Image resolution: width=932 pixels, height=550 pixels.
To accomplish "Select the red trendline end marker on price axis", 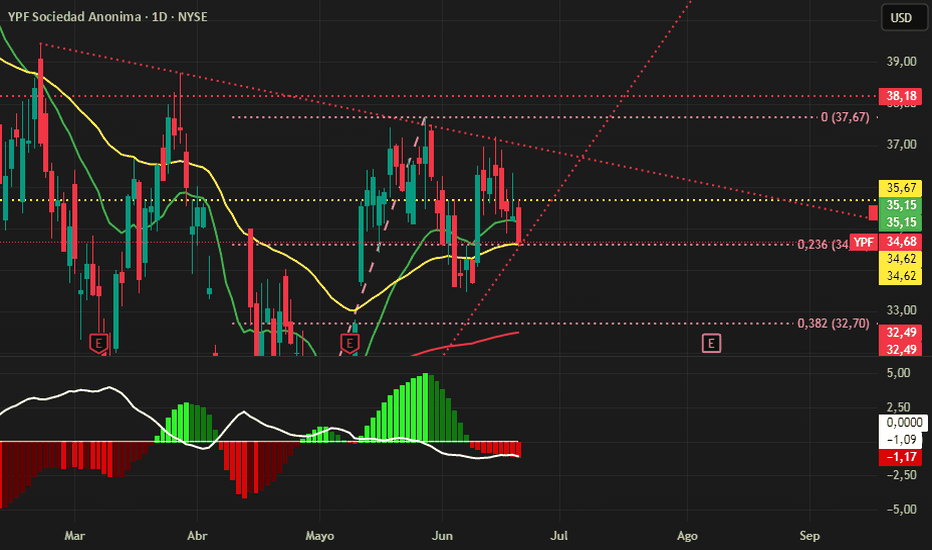I will click(873, 212).
